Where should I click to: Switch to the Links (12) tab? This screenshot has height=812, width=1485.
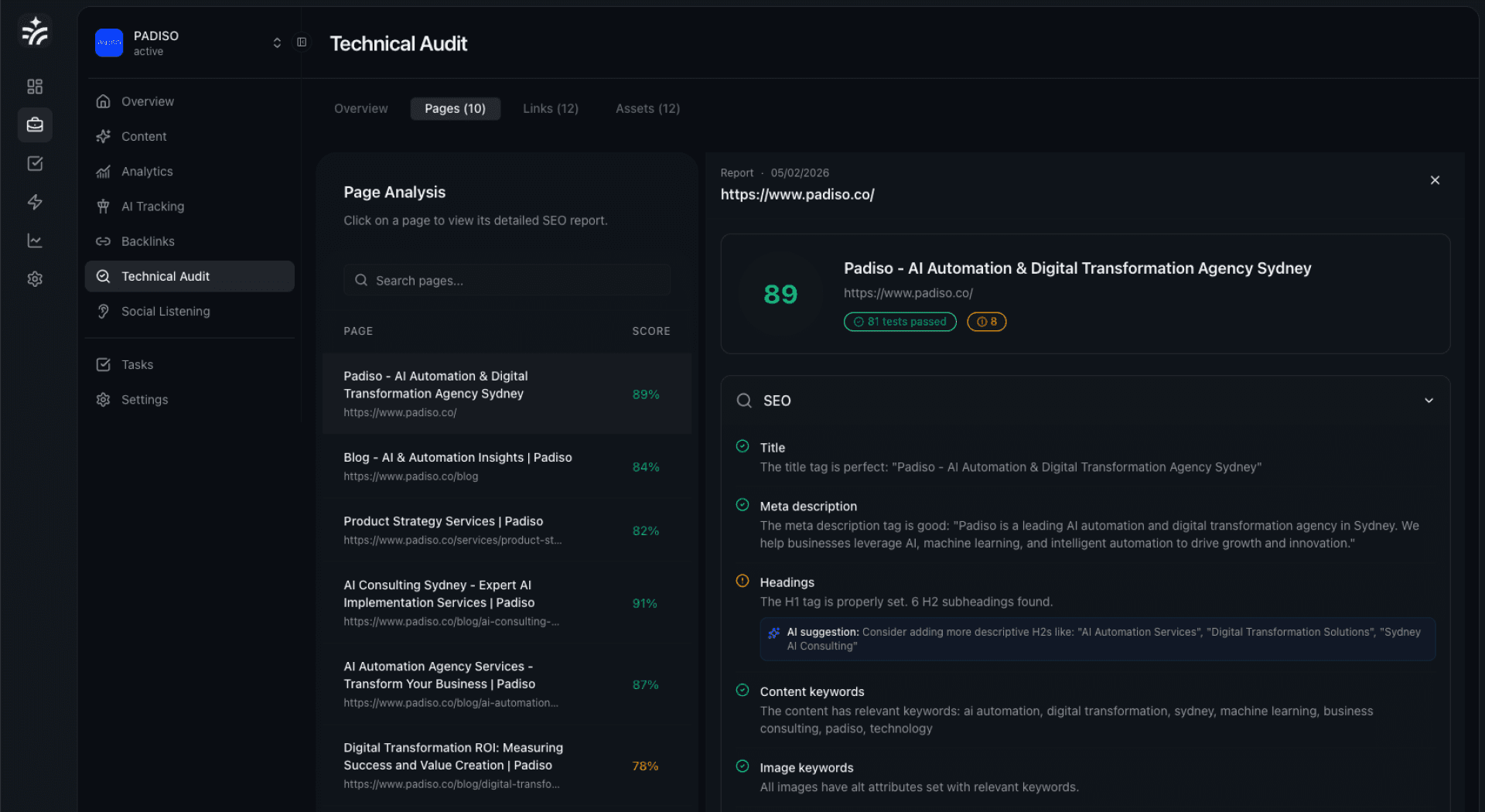(551, 108)
